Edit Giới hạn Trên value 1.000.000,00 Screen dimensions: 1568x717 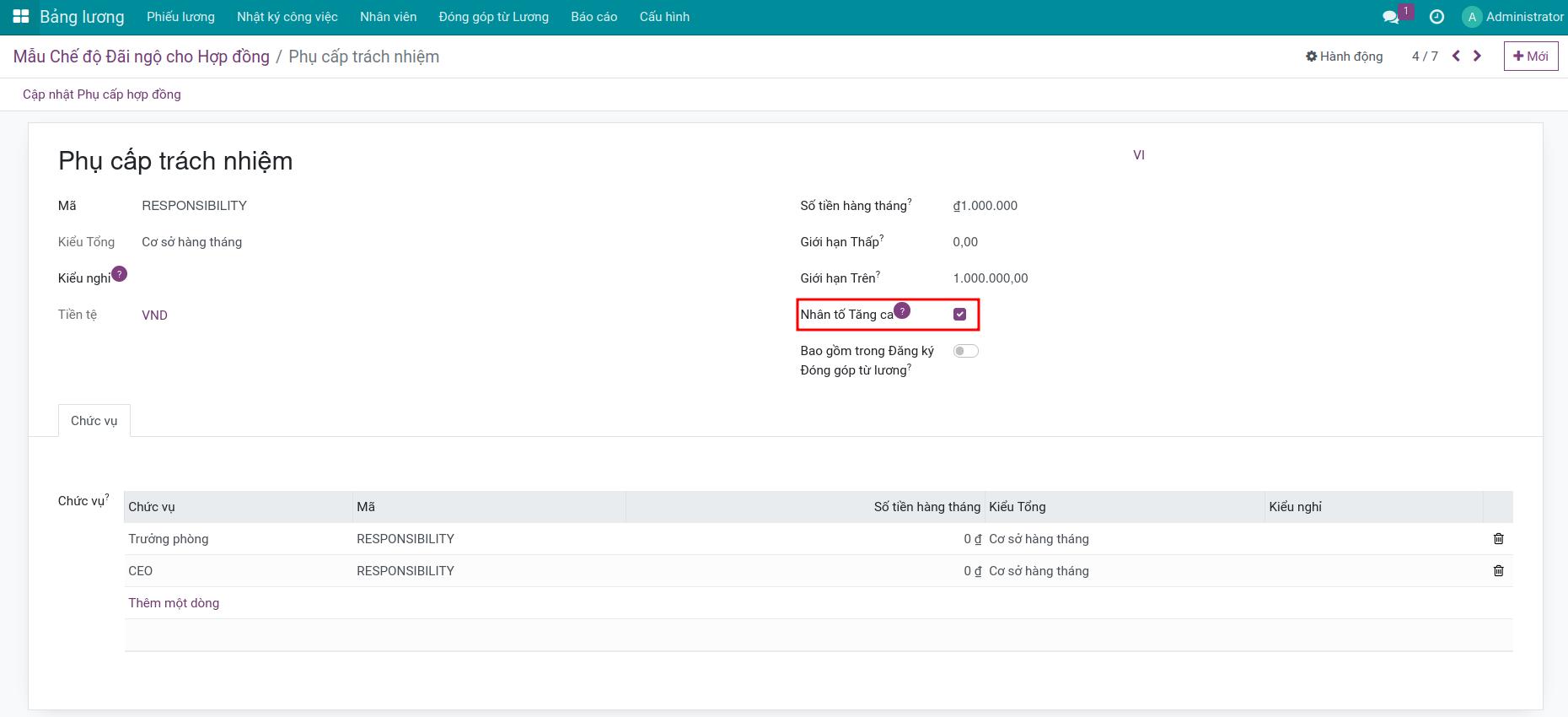991,278
